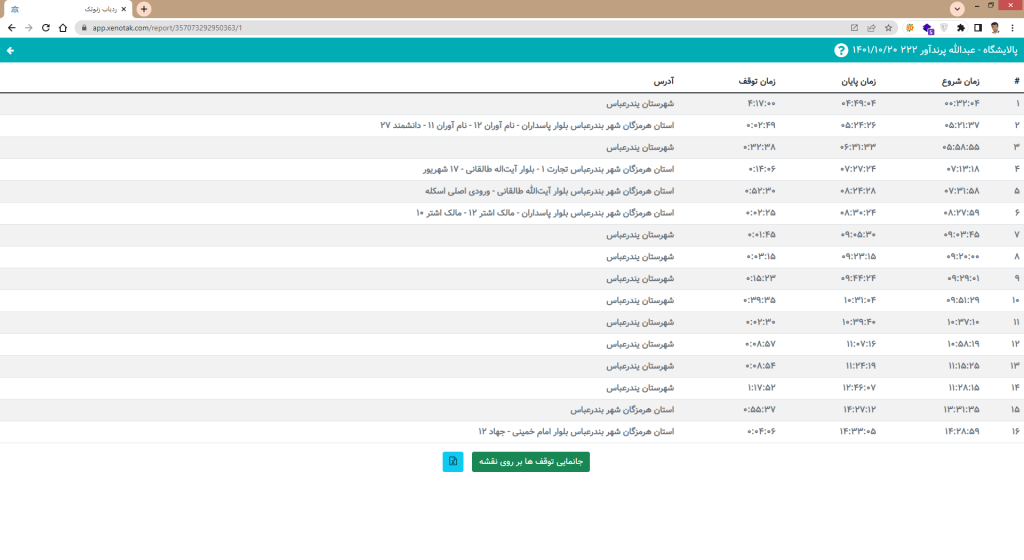Click the white back arrow in the teal header

click(10, 50)
